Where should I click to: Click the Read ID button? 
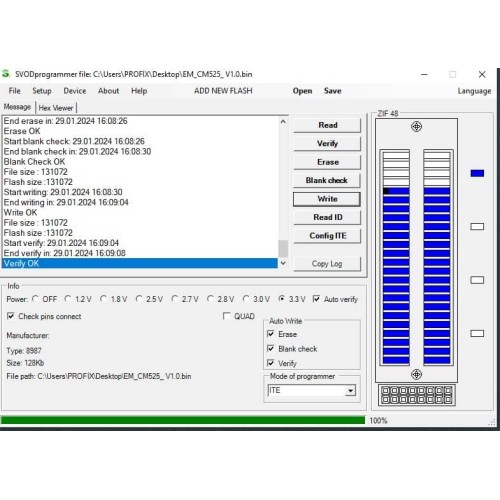point(327,217)
